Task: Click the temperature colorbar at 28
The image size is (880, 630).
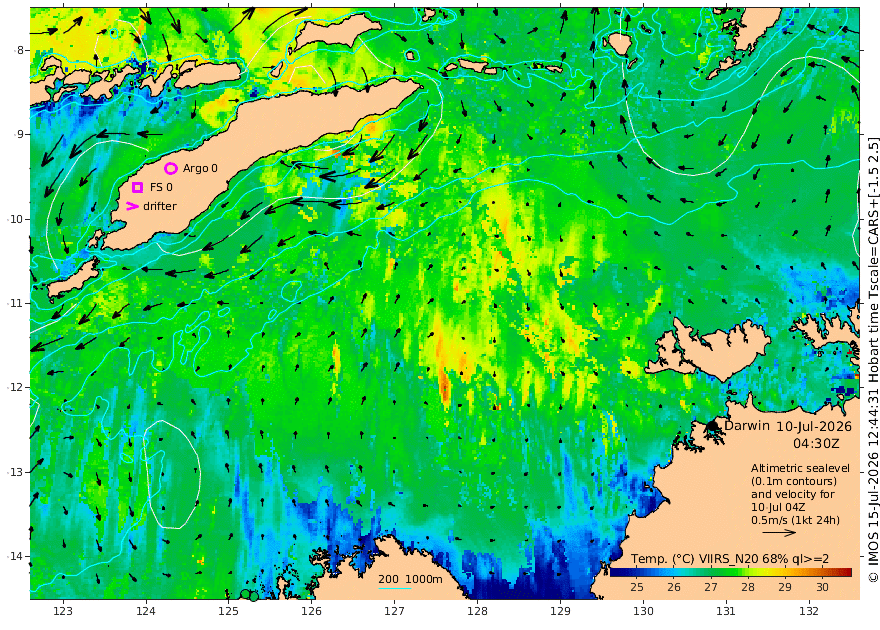Action: pos(748,573)
